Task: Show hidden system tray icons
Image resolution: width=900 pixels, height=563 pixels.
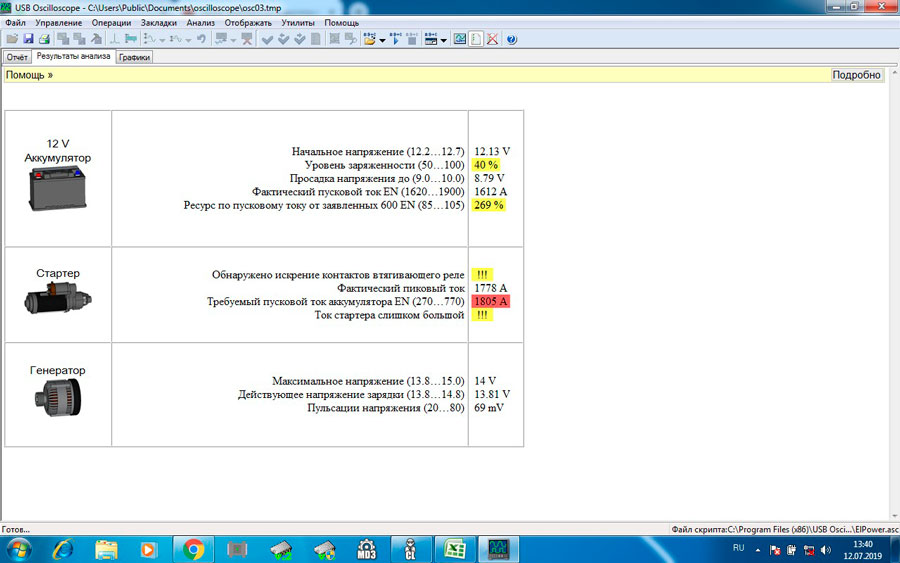Action: (759, 549)
